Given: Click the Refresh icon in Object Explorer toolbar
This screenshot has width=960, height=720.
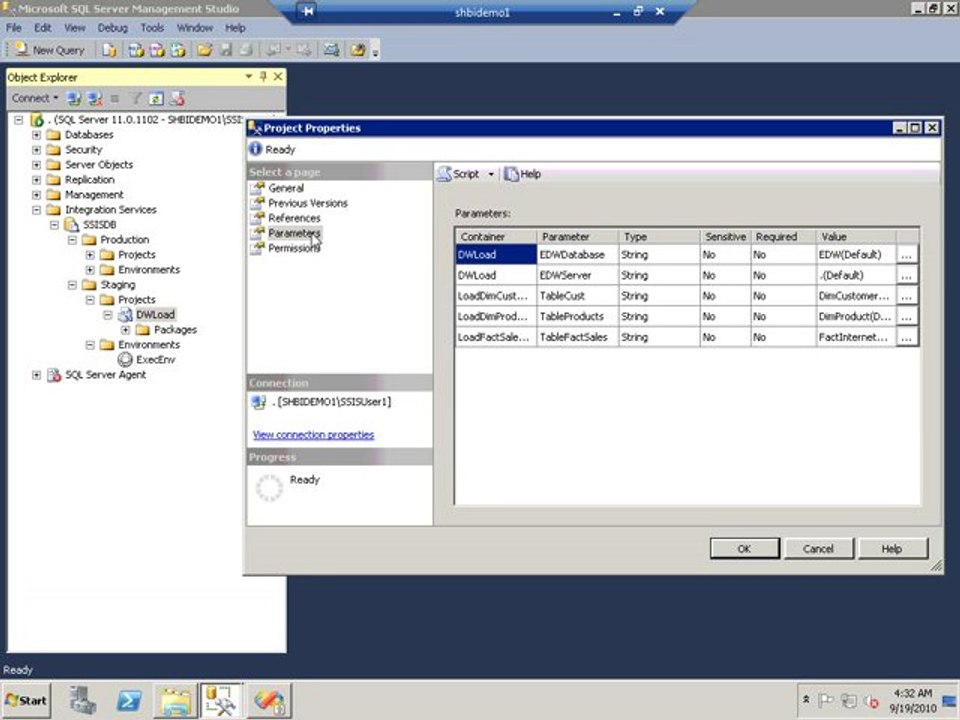Looking at the screenshot, I should pyautogui.click(x=156, y=99).
